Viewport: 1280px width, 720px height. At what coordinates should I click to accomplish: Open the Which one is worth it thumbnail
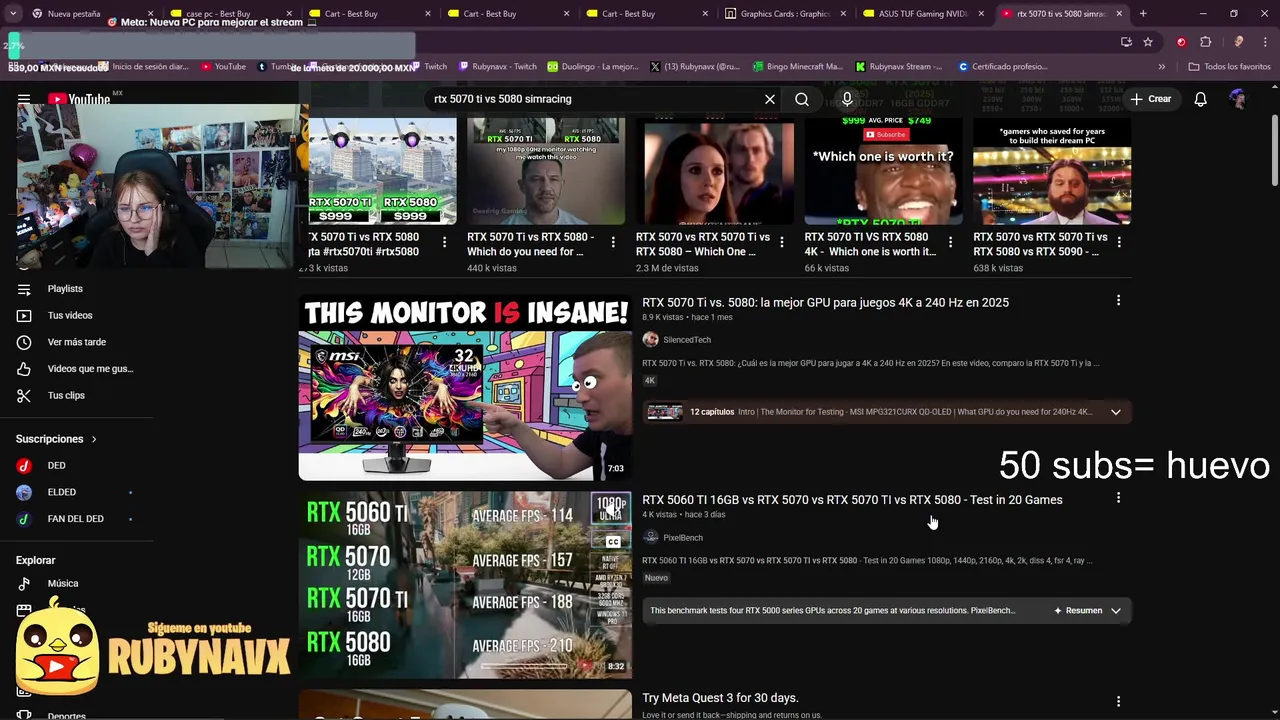[x=883, y=171]
